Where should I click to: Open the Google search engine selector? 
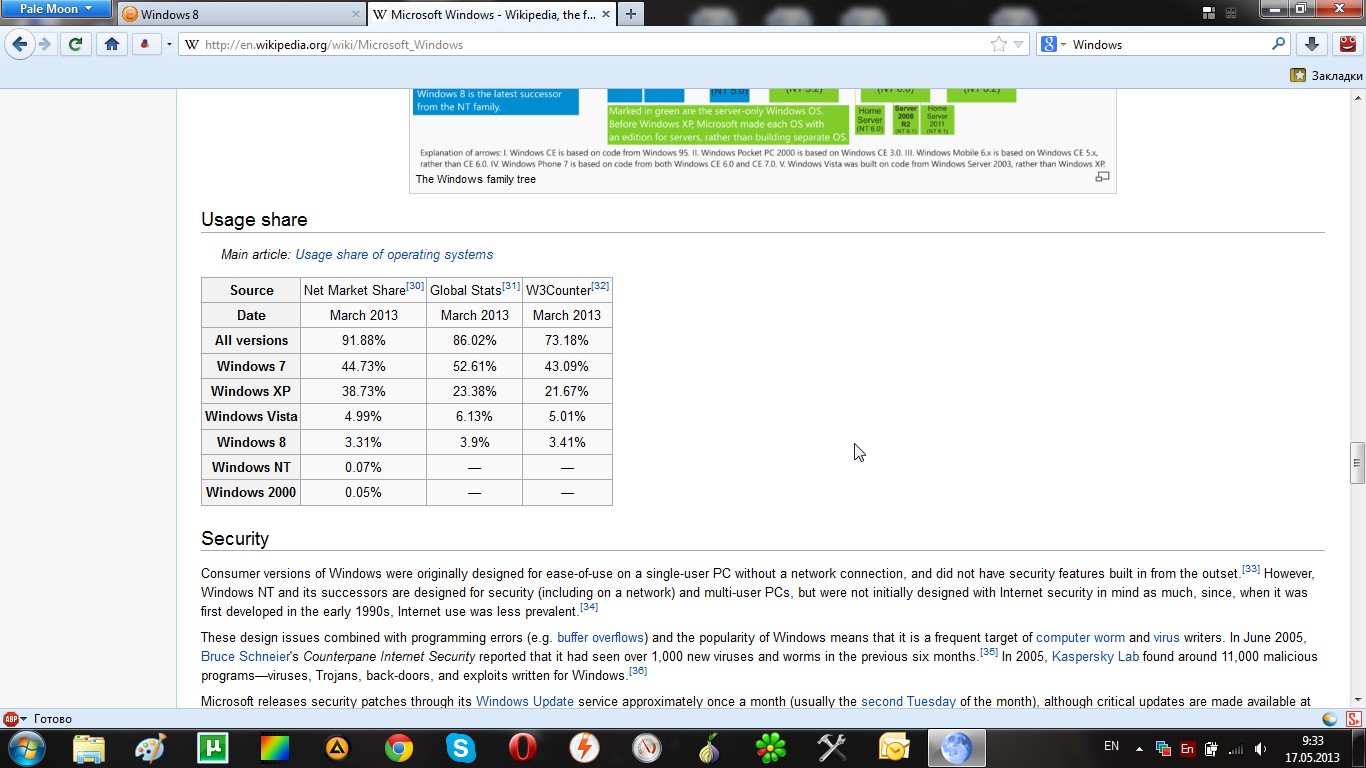(1054, 44)
